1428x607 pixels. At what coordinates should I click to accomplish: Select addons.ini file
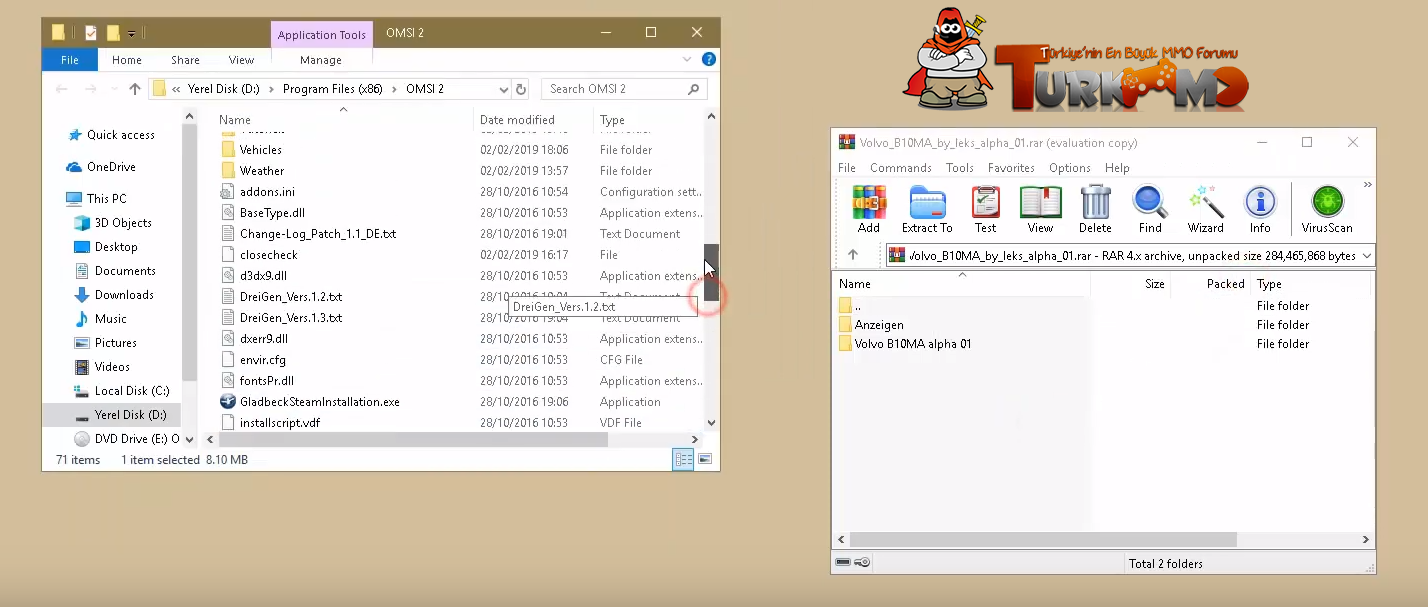tap(267, 192)
